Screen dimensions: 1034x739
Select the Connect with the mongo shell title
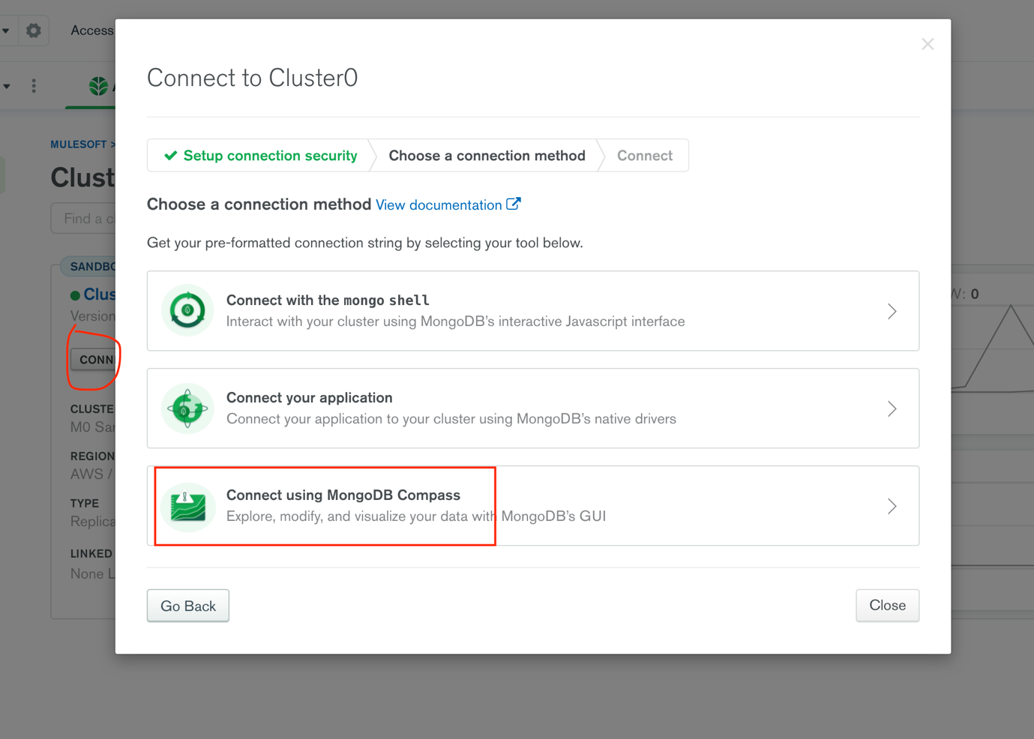click(328, 301)
